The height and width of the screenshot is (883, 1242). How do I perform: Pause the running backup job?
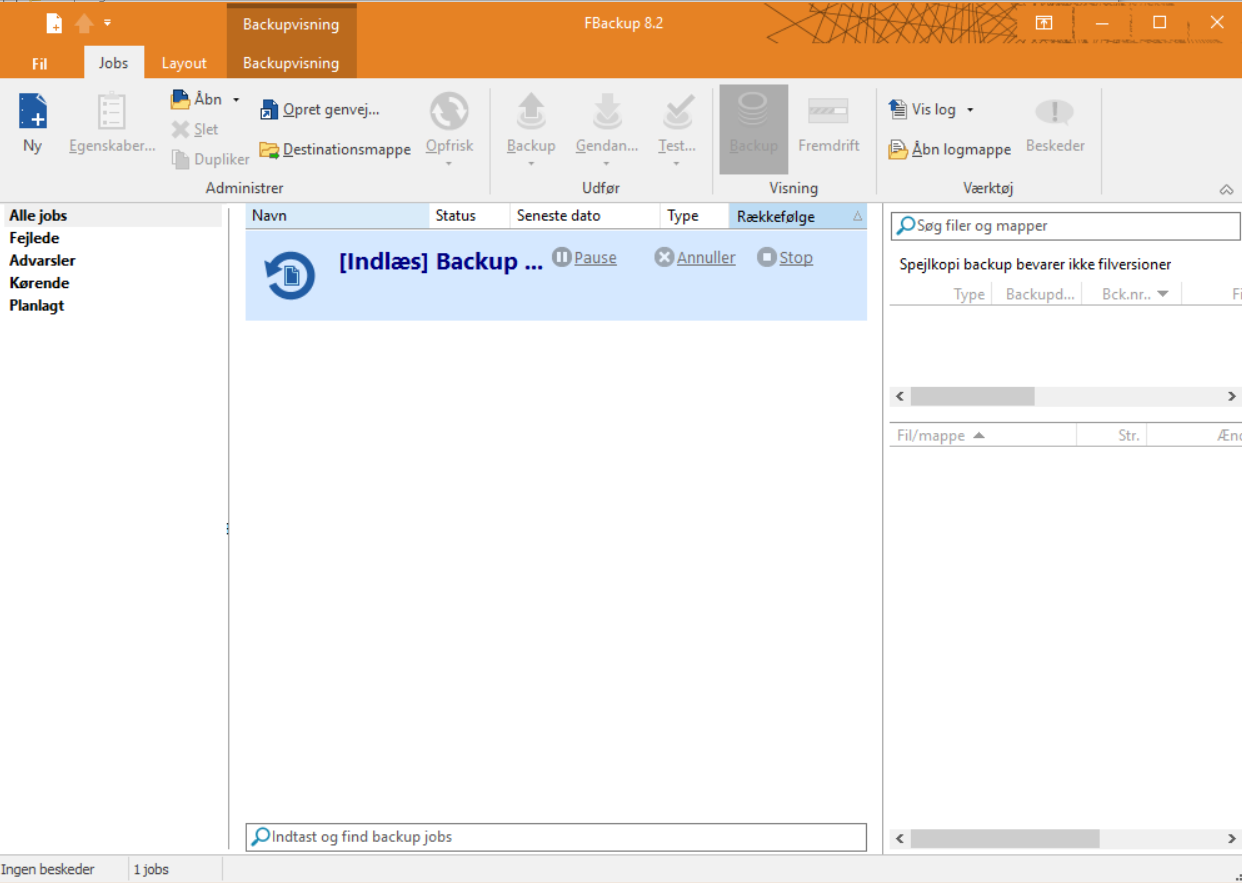point(584,258)
